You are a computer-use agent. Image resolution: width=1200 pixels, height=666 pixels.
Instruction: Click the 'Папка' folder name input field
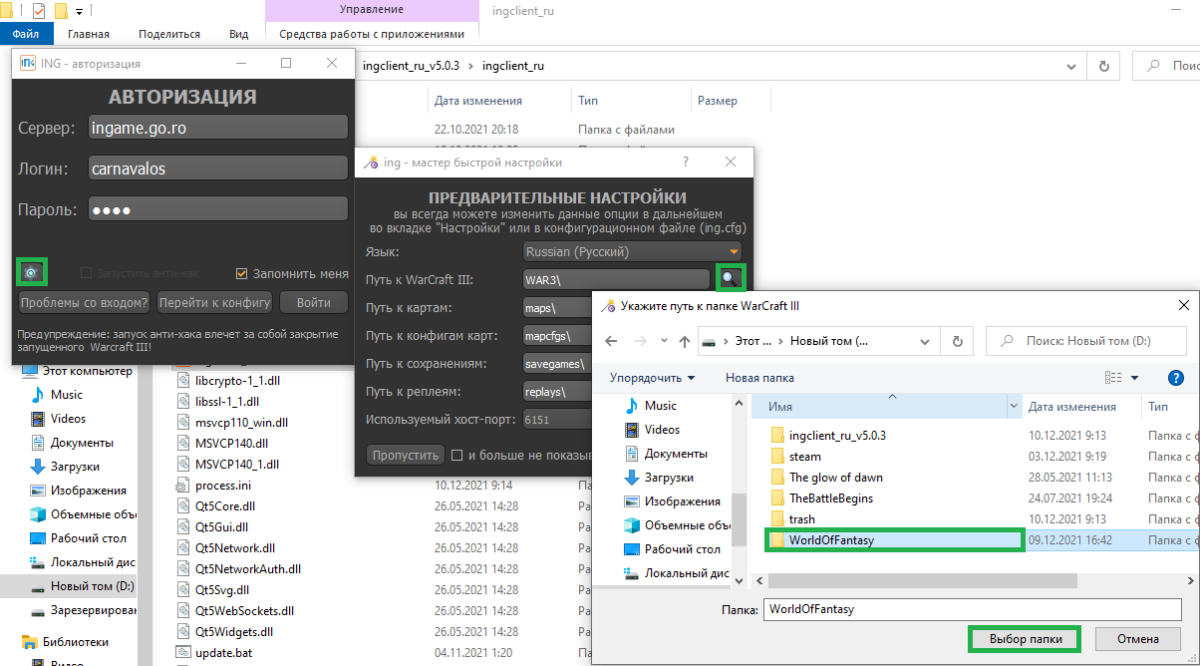pyautogui.click(x=971, y=608)
